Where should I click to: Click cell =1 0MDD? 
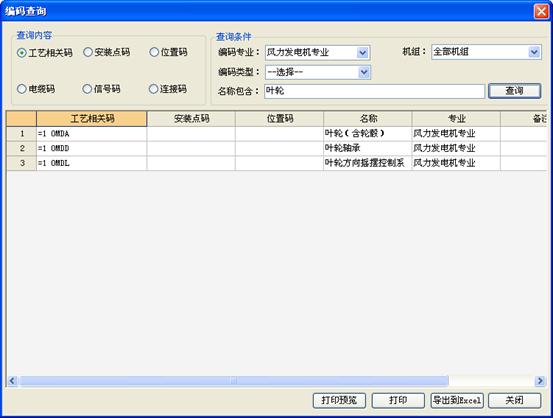[92, 149]
